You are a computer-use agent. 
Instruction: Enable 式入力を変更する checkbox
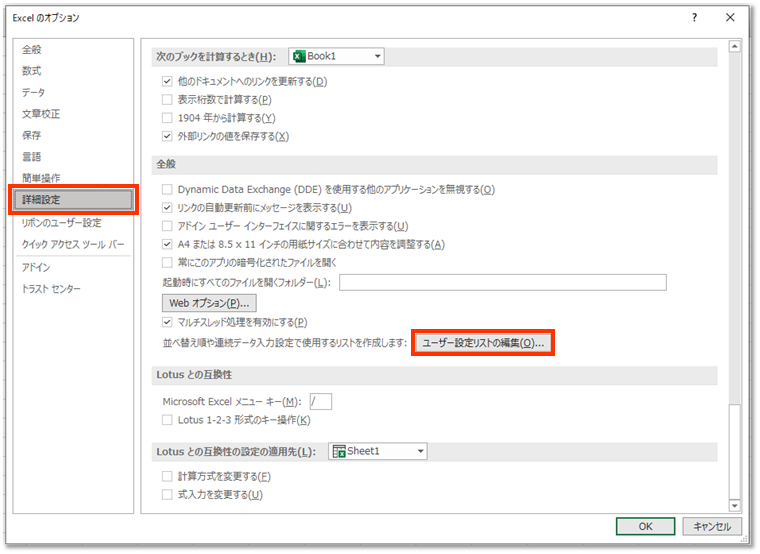(x=167, y=494)
